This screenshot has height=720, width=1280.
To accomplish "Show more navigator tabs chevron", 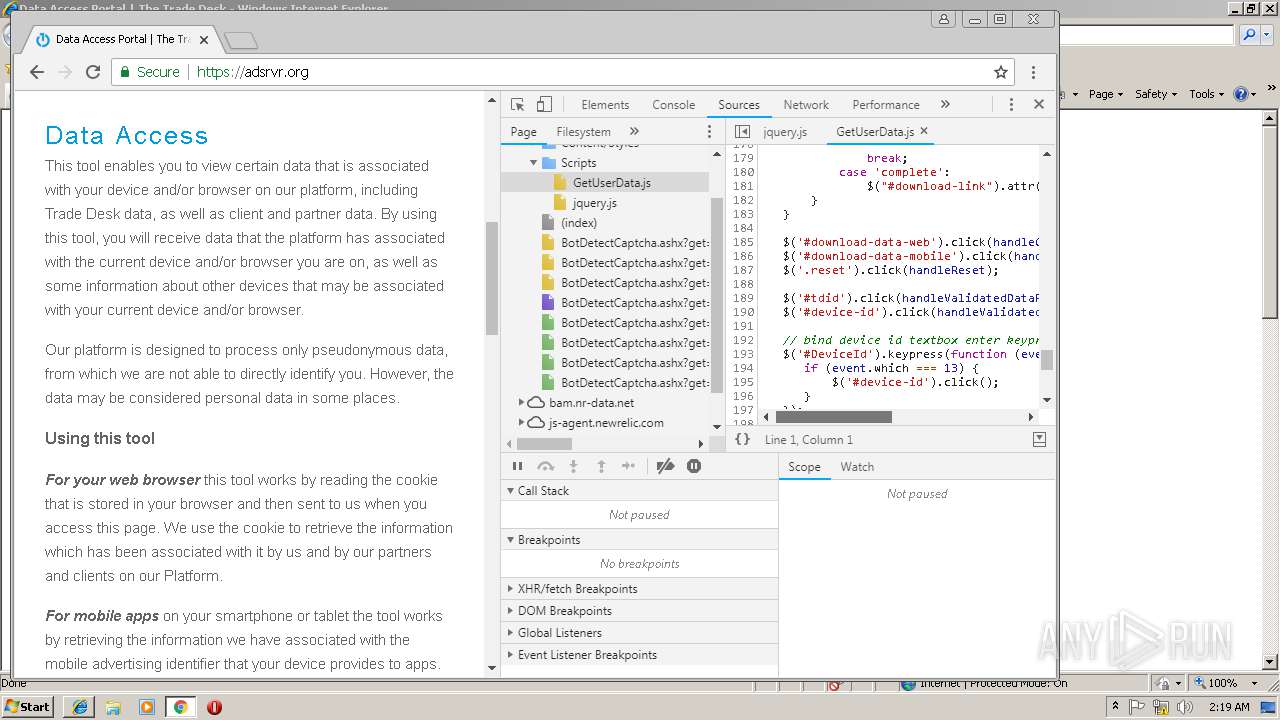I will [x=634, y=131].
